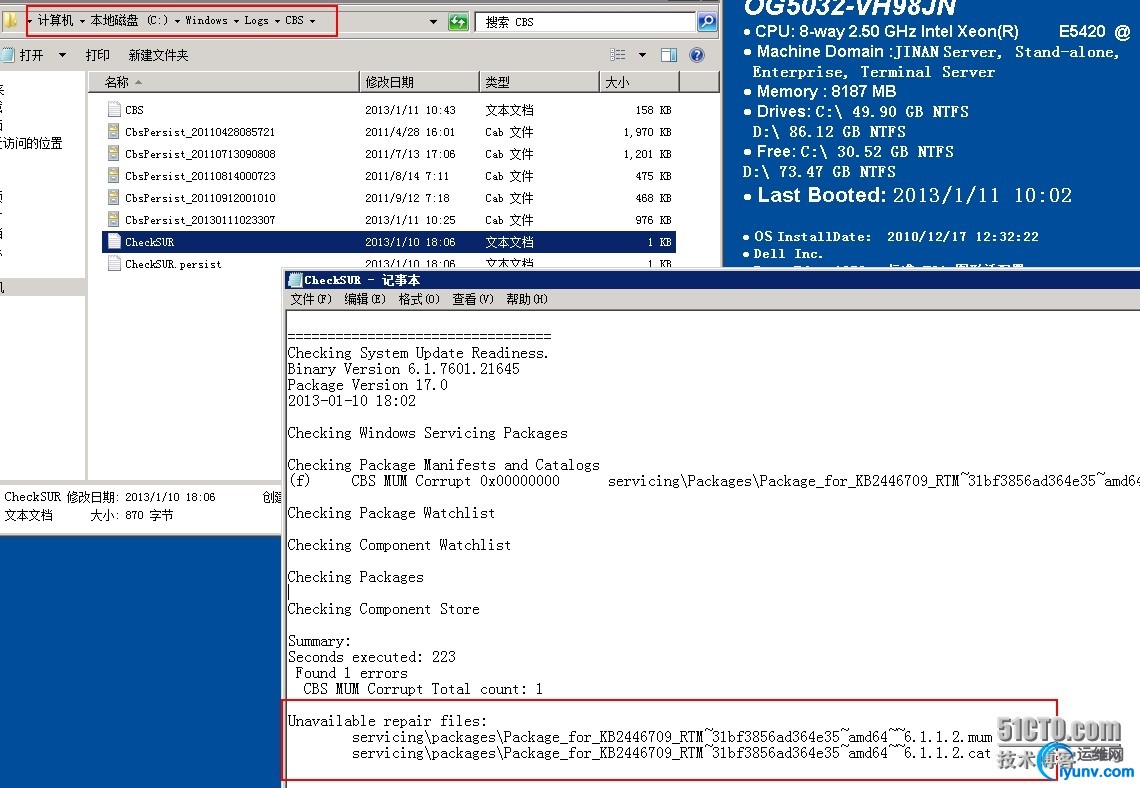Sort files by the 名称 column header
This screenshot has width=1140, height=788.
coord(223,82)
